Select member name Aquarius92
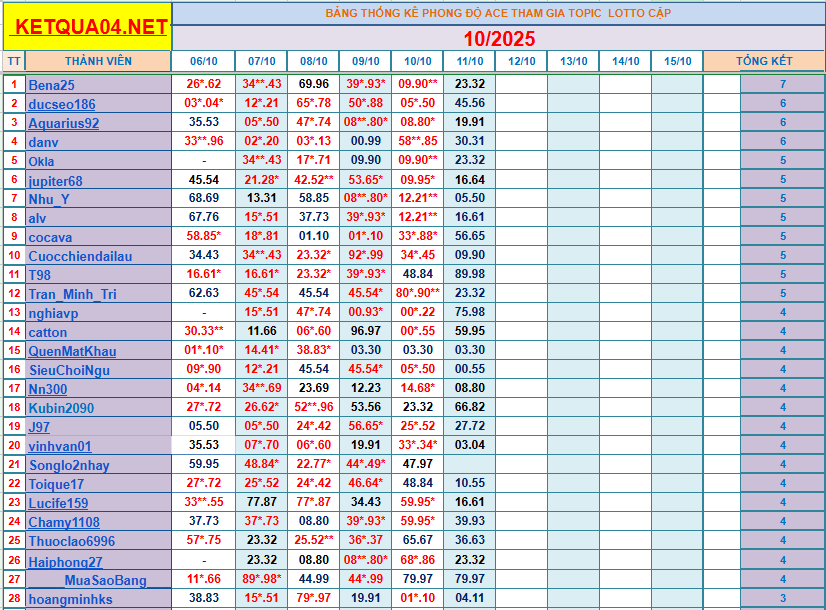 [64, 123]
